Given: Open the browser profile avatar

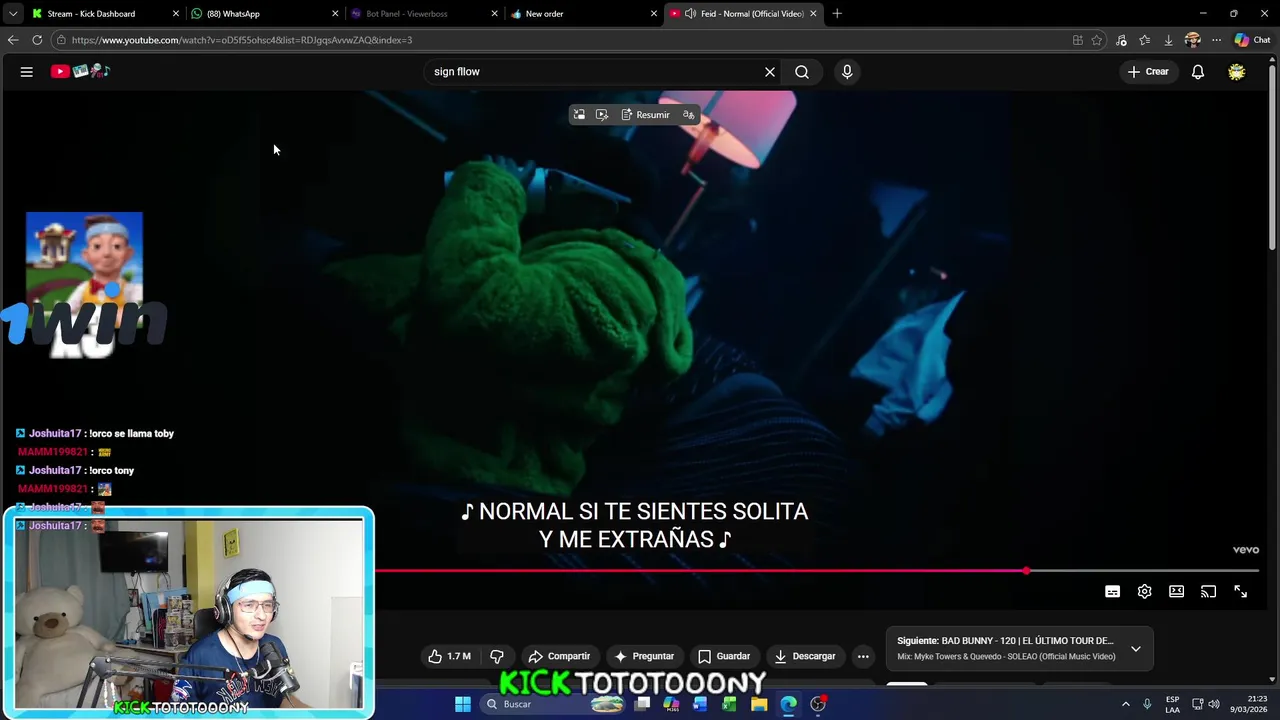Looking at the screenshot, I should [1192, 40].
